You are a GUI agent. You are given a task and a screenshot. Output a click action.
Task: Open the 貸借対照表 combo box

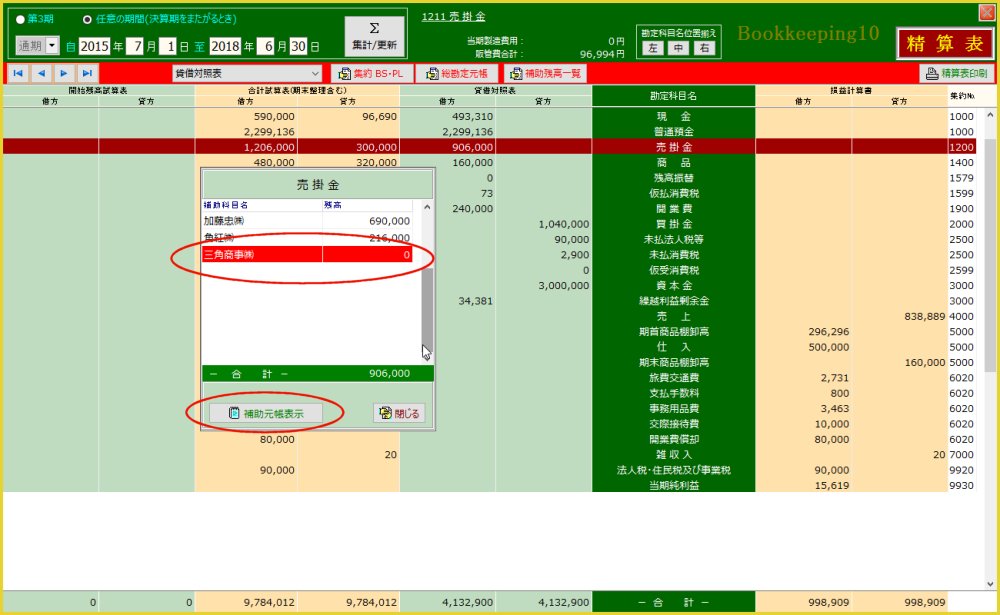coord(247,73)
